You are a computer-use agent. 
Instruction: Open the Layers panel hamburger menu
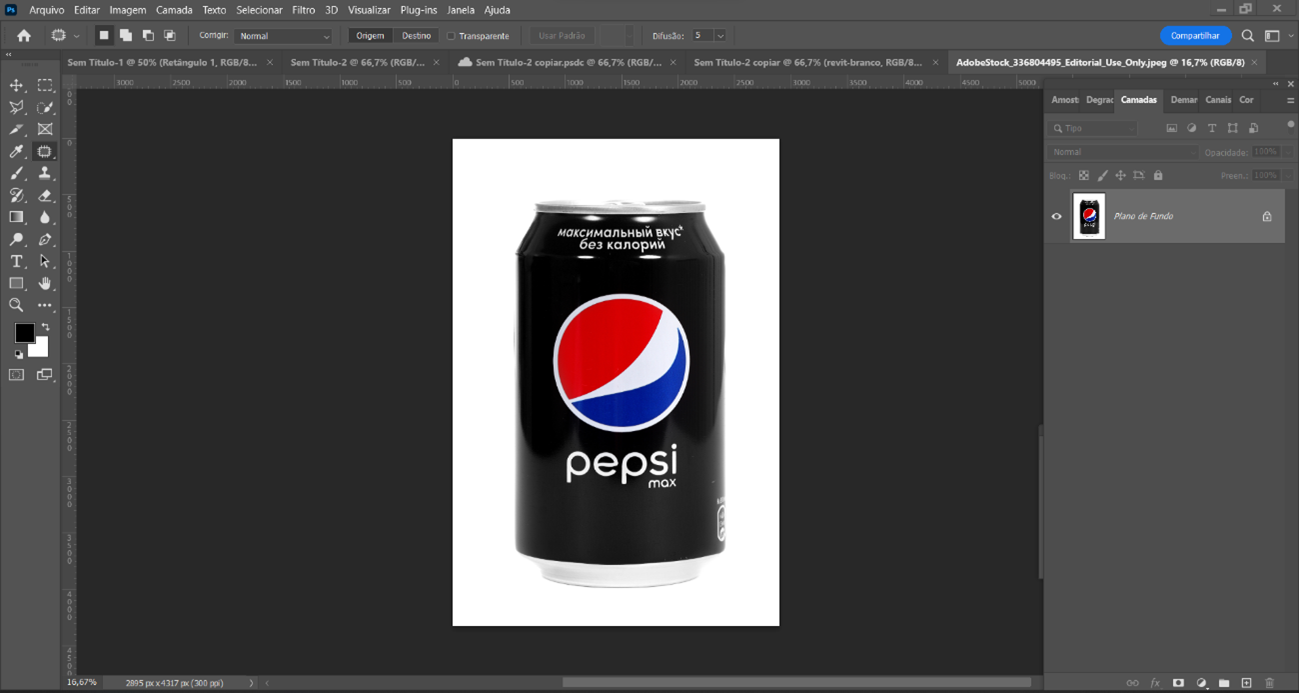tap(1290, 100)
